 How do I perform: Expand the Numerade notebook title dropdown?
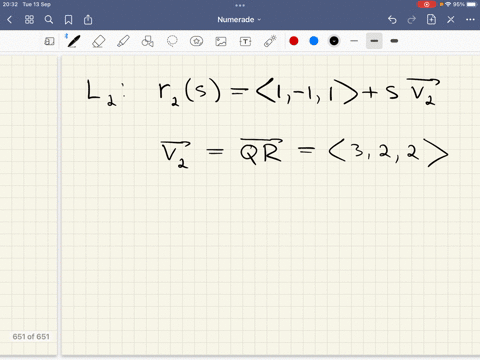[x=239, y=20]
